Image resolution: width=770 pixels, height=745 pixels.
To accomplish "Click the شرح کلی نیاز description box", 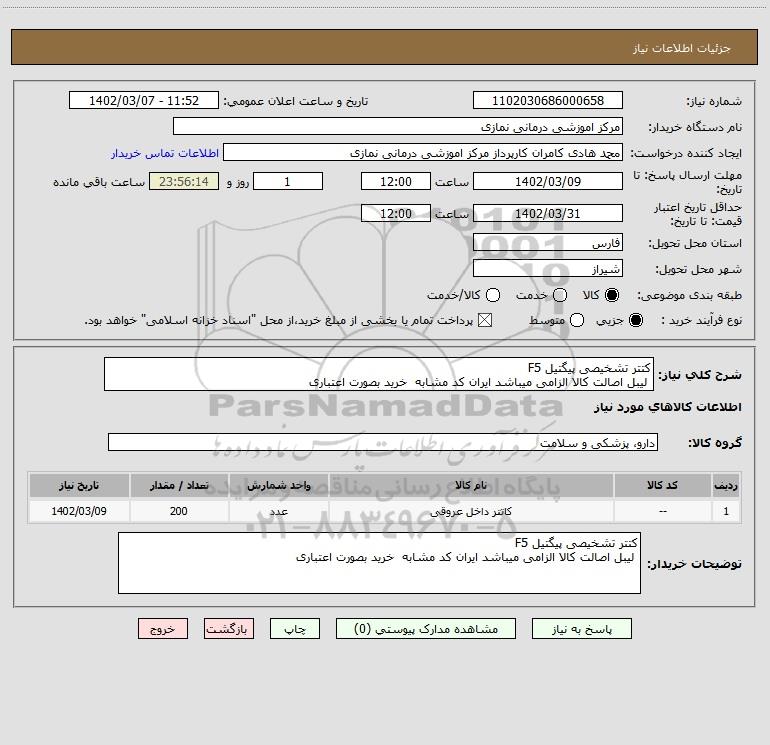I will point(379,374).
